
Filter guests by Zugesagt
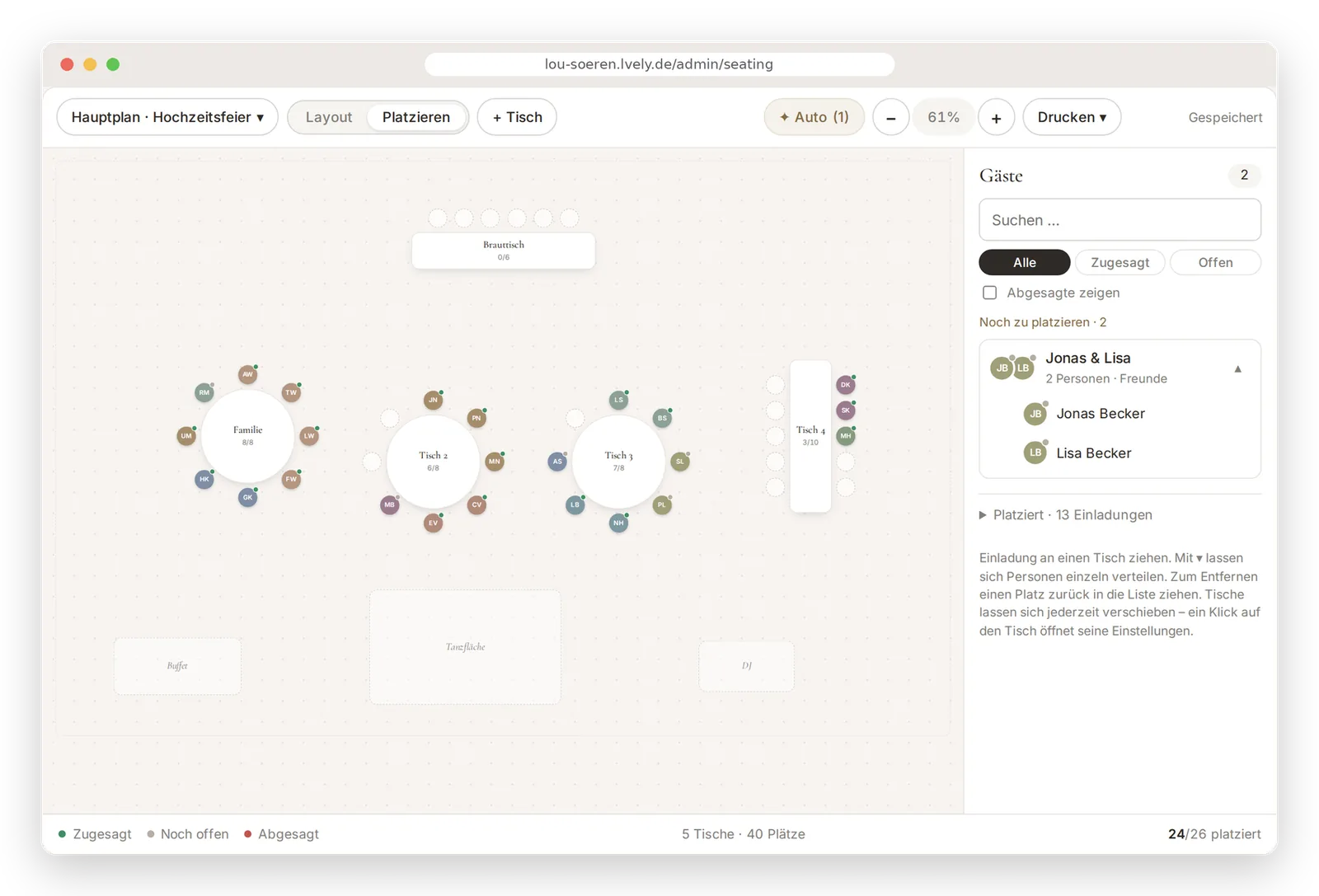(1120, 262)
